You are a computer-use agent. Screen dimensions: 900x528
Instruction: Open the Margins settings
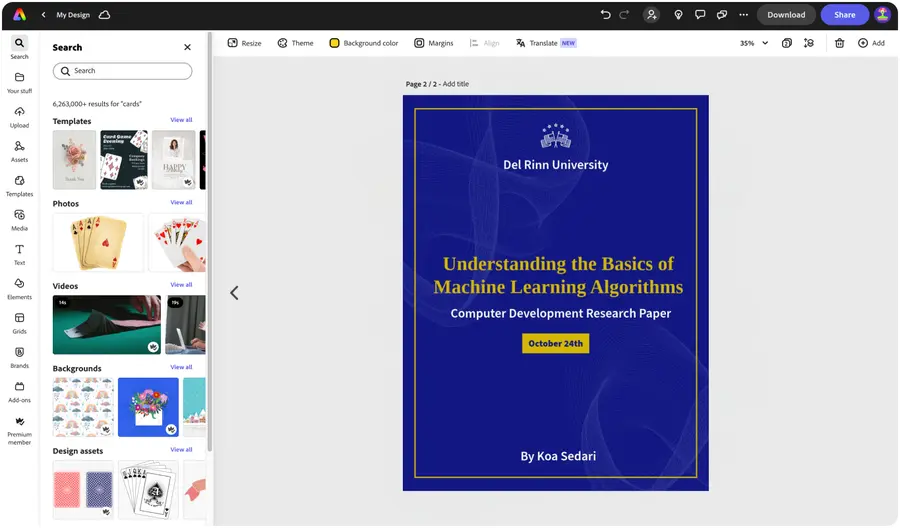[434, 43]
